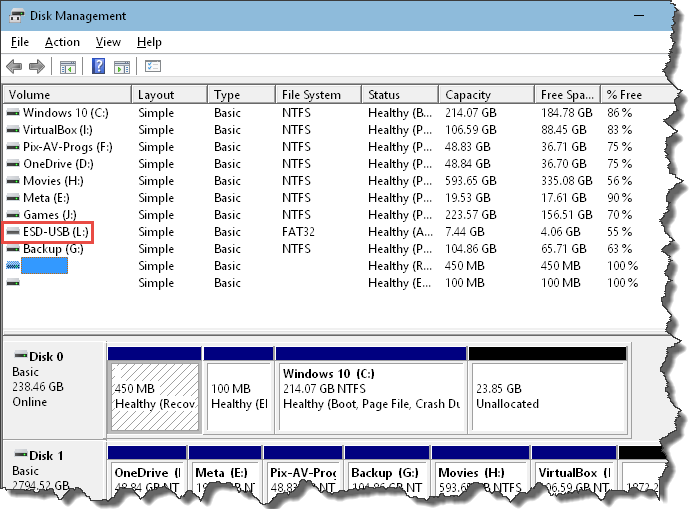
Task: Sort by the Volume column header
Action: tap(68, 95)
